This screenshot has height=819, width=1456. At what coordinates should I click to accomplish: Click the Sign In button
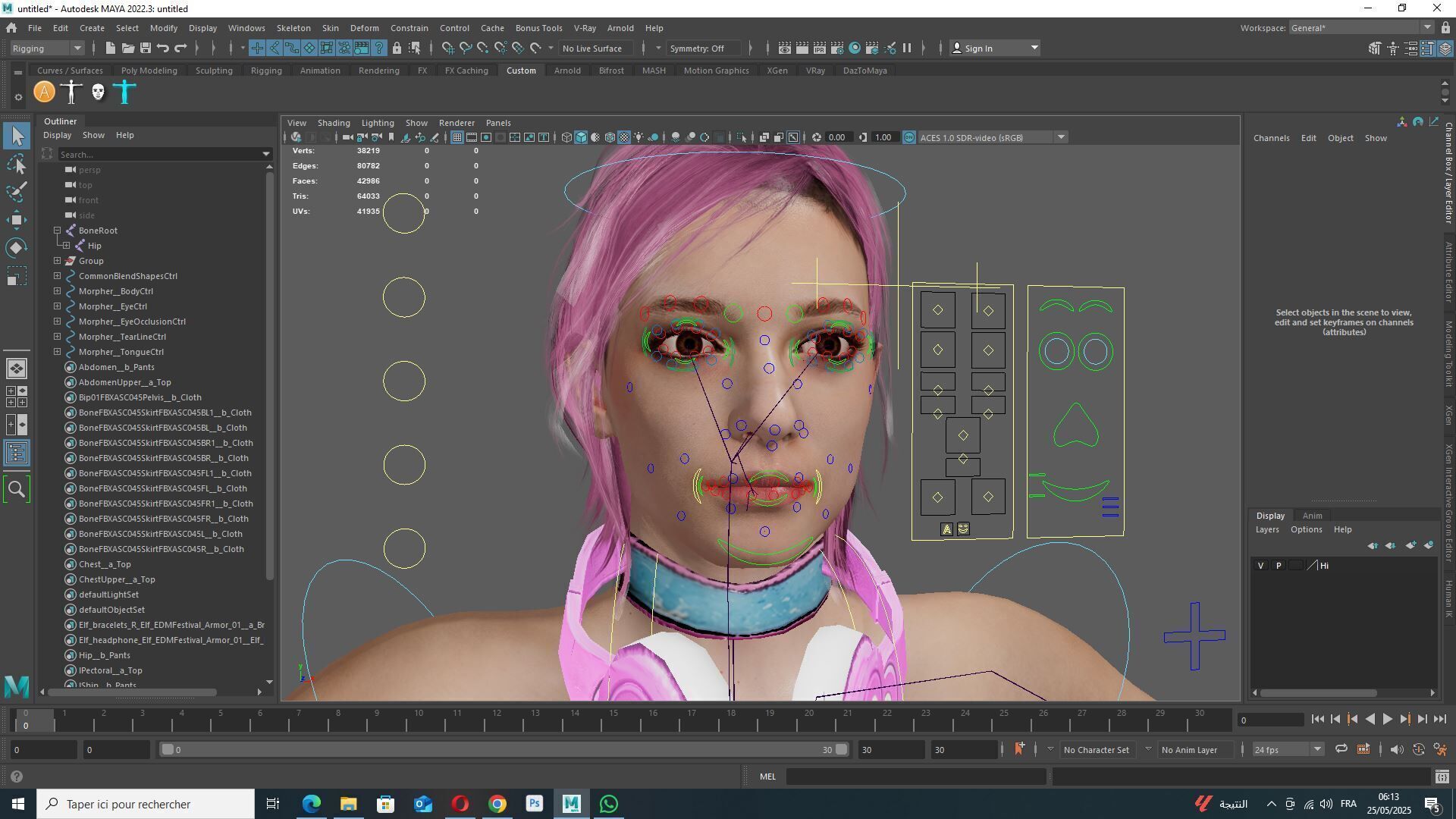pyautogui.click(x=978, y=49)
